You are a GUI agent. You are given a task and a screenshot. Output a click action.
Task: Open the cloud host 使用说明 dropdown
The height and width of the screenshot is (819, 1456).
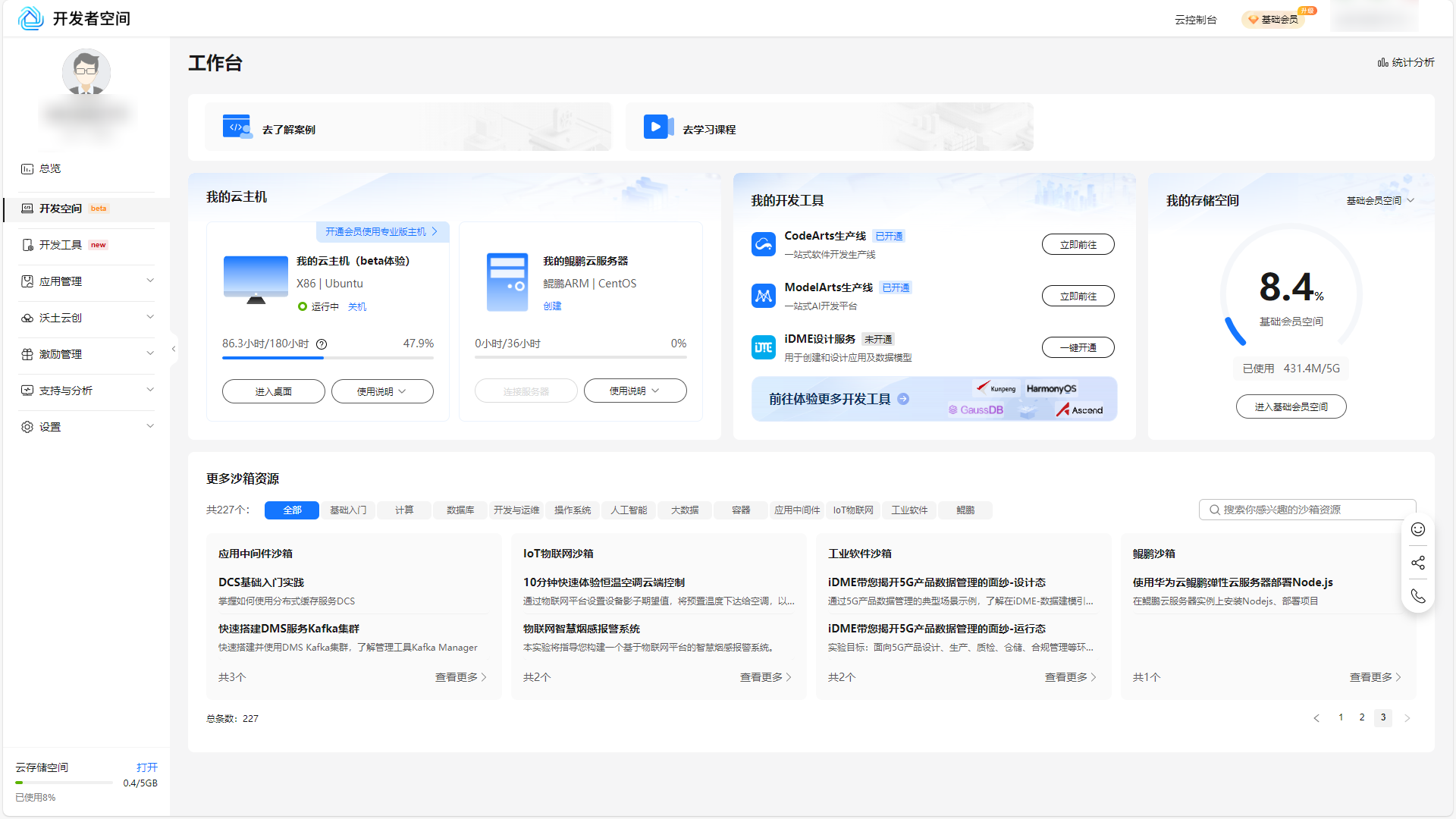[x=381, y=391]
